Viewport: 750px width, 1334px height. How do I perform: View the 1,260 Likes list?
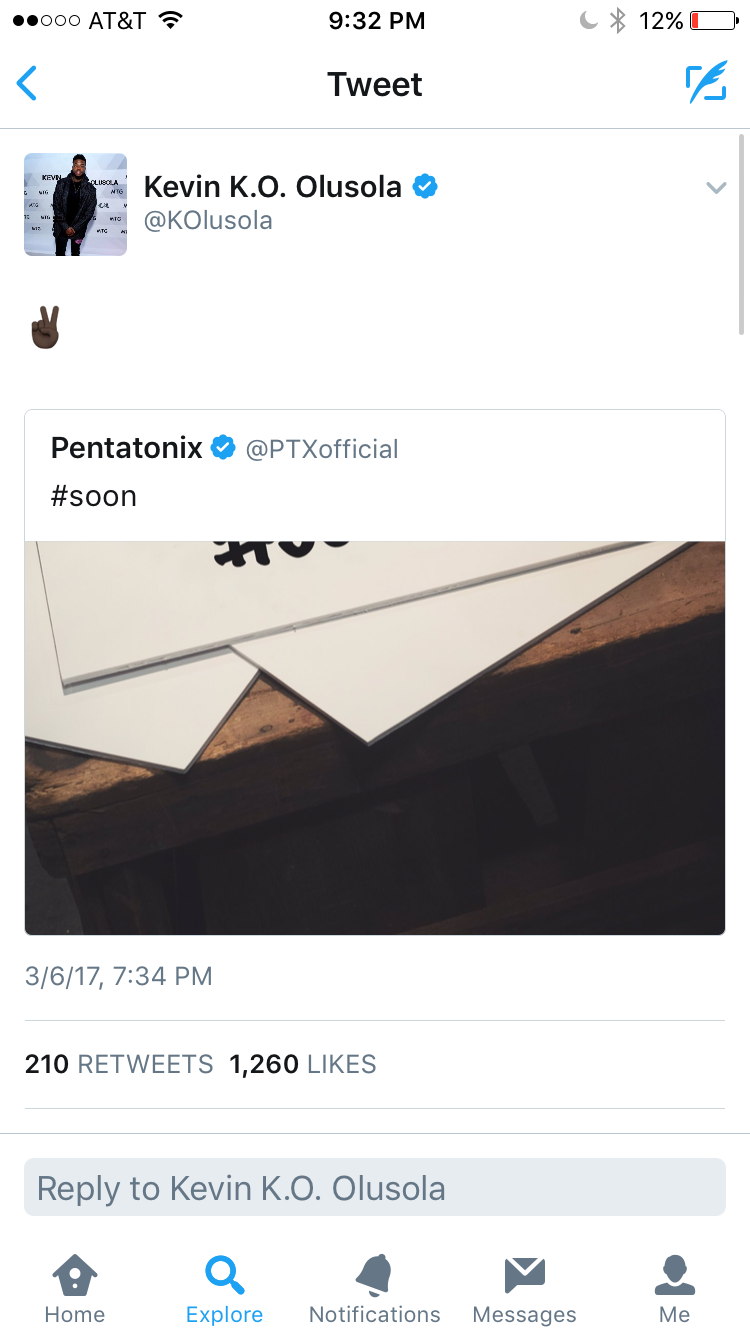tap(303, 1064)
